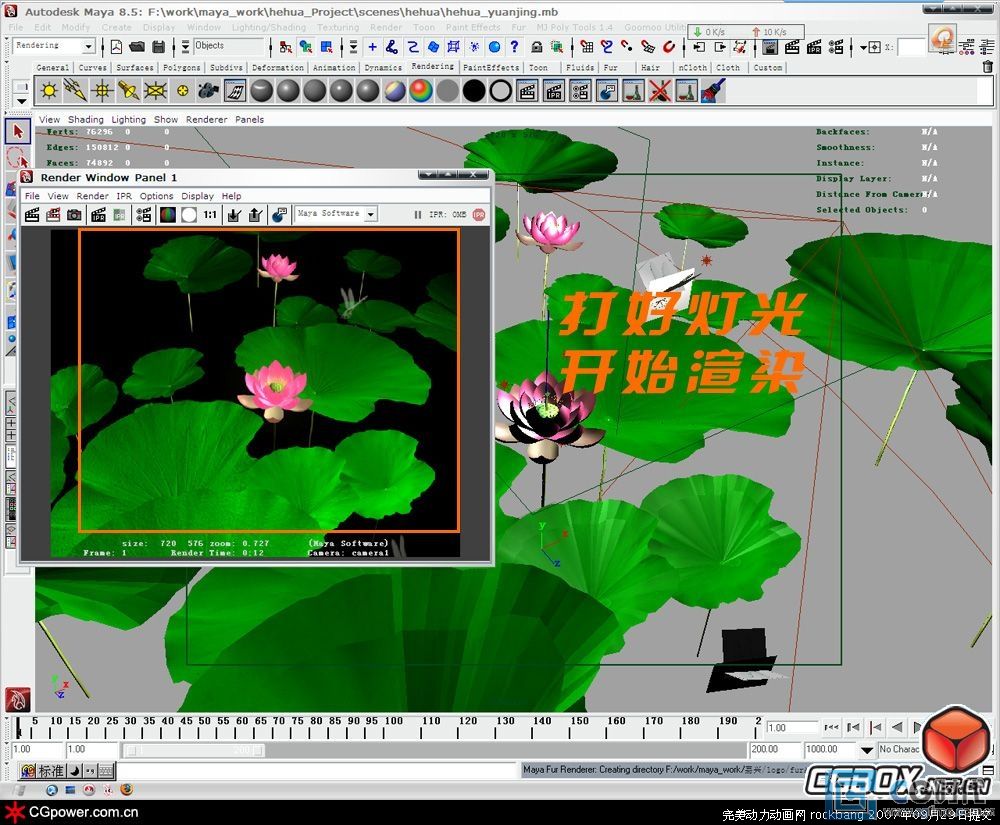Toggle the red IPR close button
The image size is (1000, 825).
tap(479, 215)
